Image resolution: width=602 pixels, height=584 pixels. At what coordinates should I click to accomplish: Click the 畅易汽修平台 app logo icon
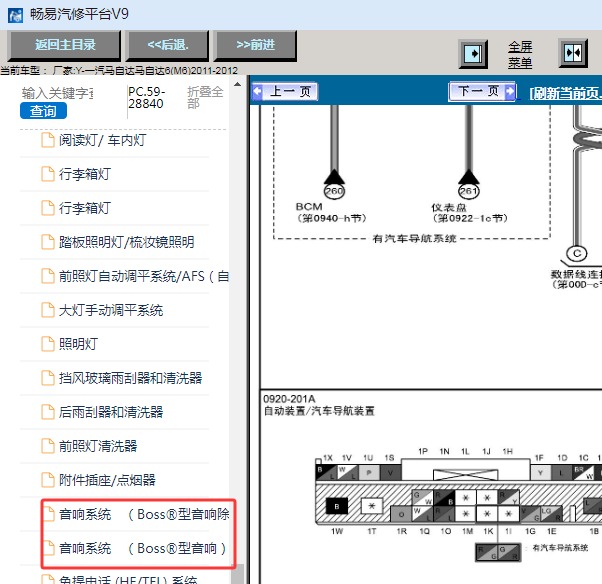(15, 15)
